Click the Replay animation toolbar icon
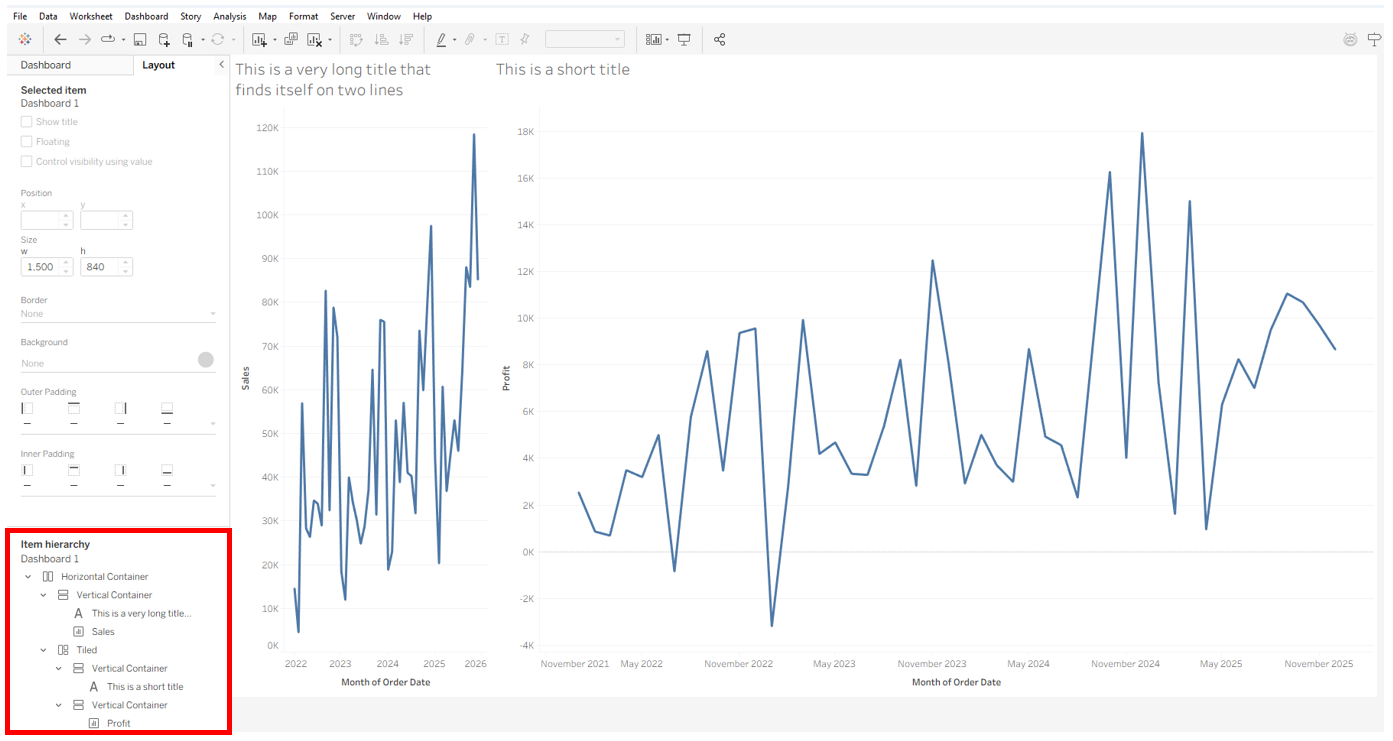 click(108, 39)
